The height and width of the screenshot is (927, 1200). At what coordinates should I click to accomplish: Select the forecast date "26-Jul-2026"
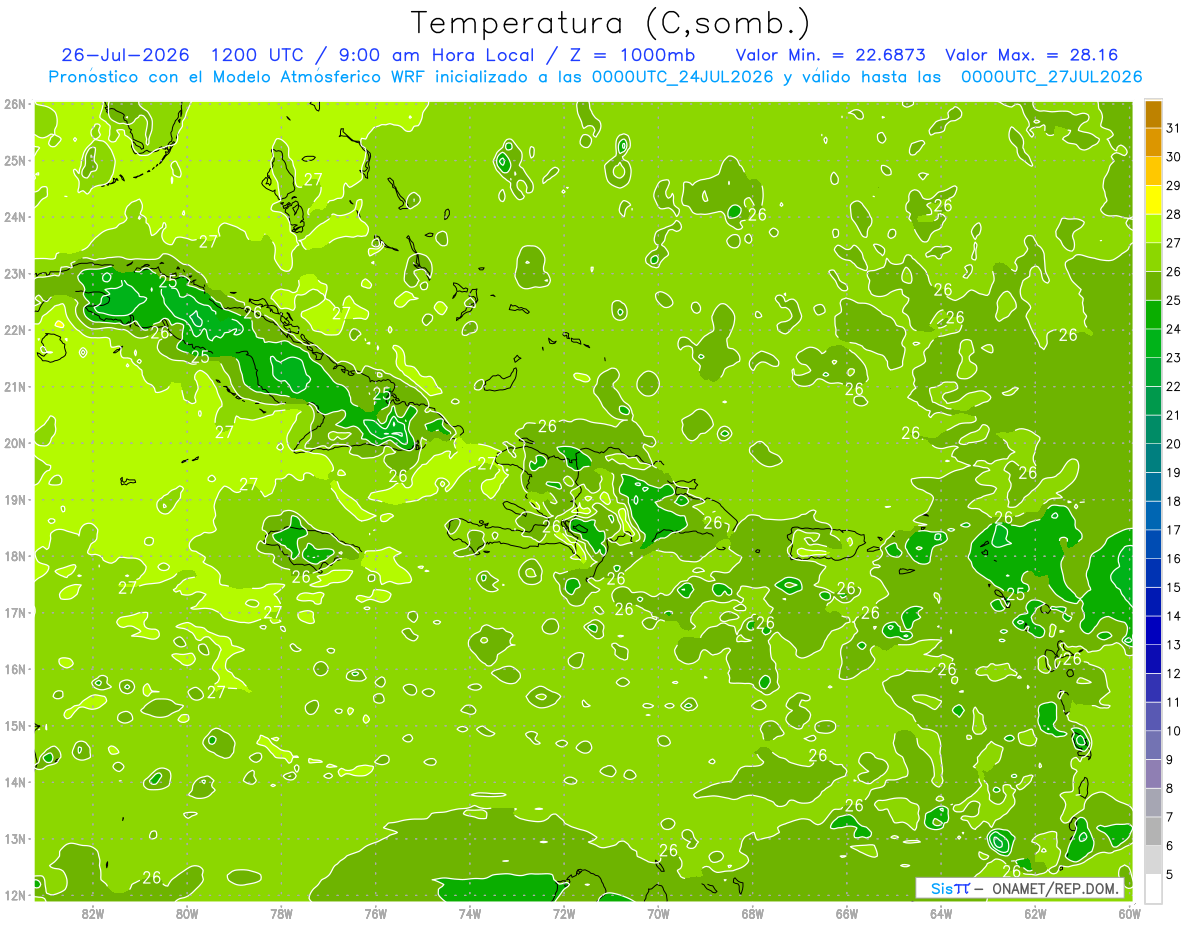click(125, 55)
